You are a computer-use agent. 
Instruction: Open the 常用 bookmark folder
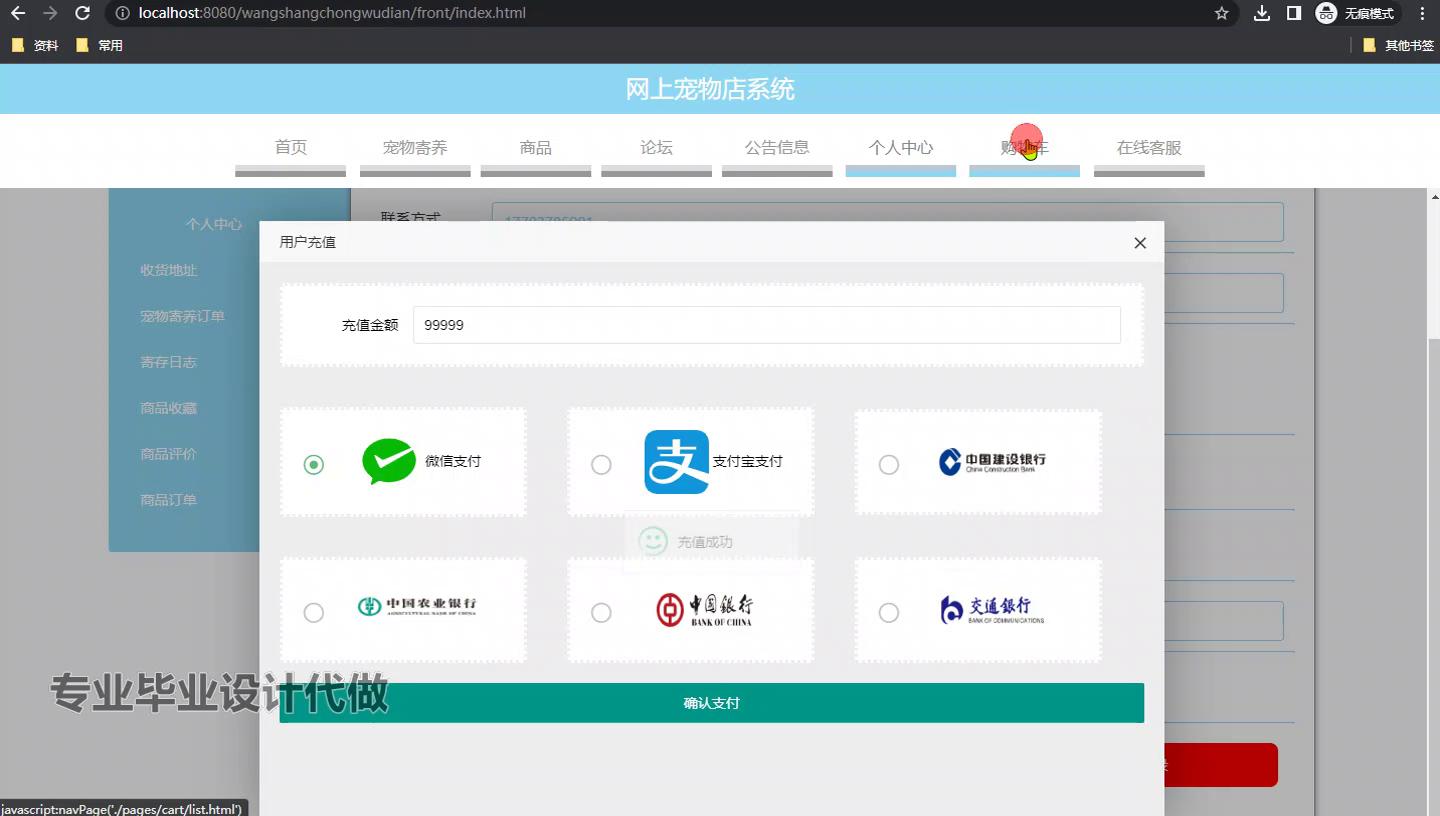point(100,45)
